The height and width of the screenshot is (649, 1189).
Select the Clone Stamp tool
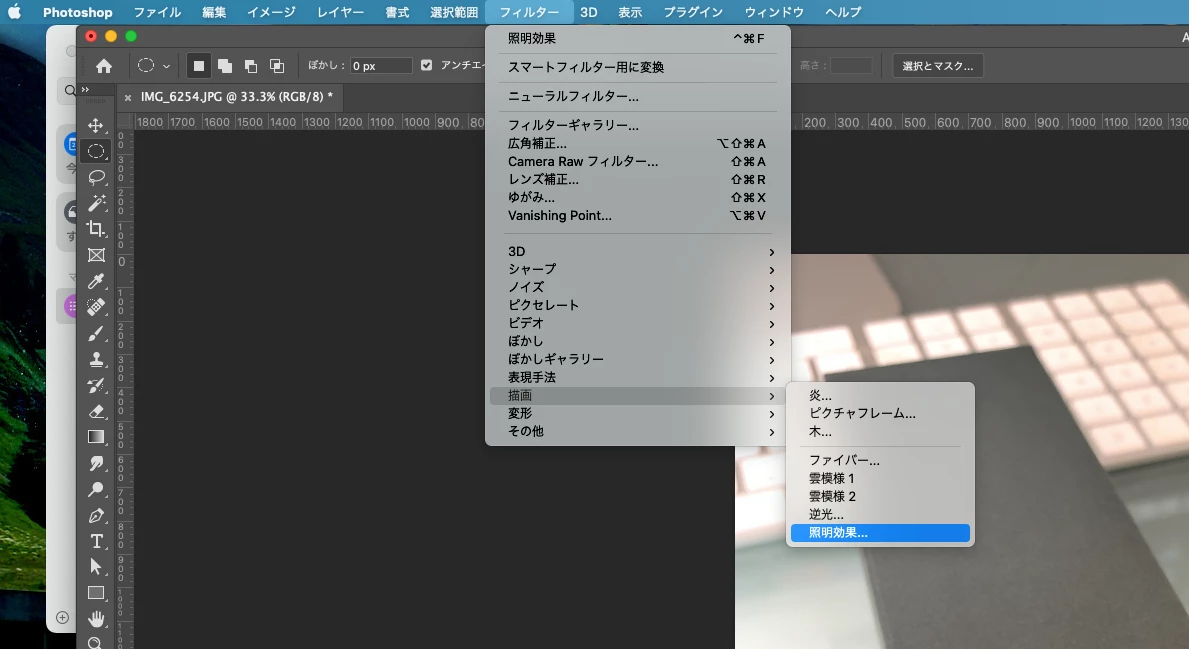[x=96, y=359]
